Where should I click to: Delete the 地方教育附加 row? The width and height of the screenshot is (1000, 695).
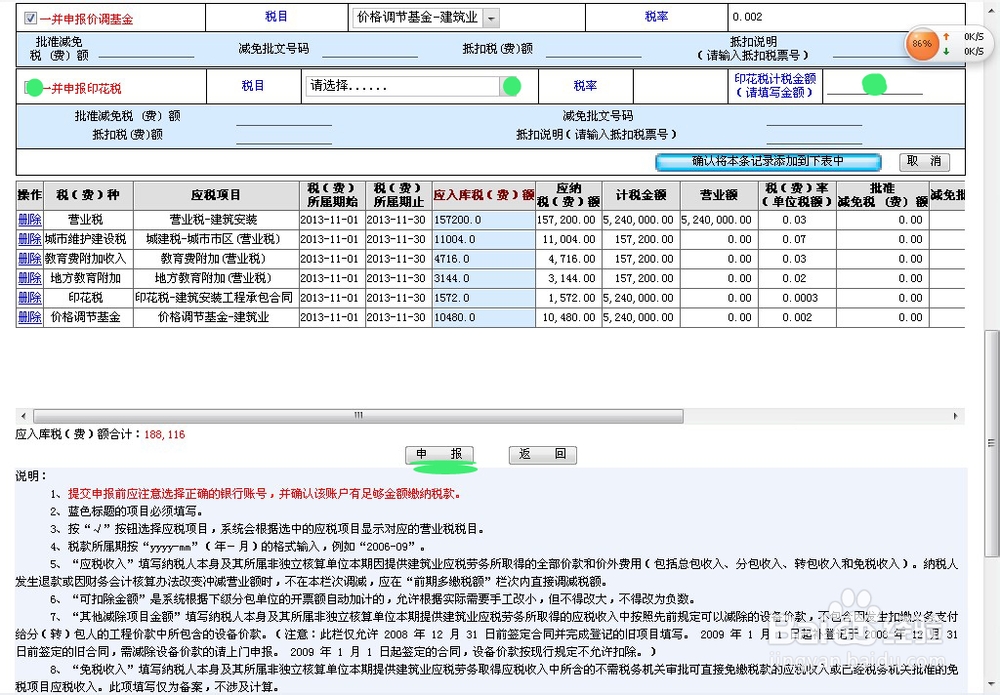[x=29, y=278]
